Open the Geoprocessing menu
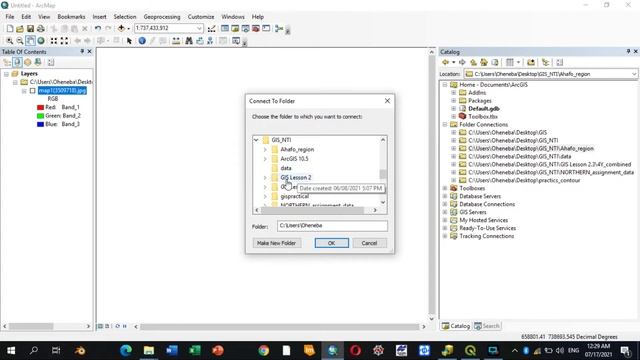 162,17
